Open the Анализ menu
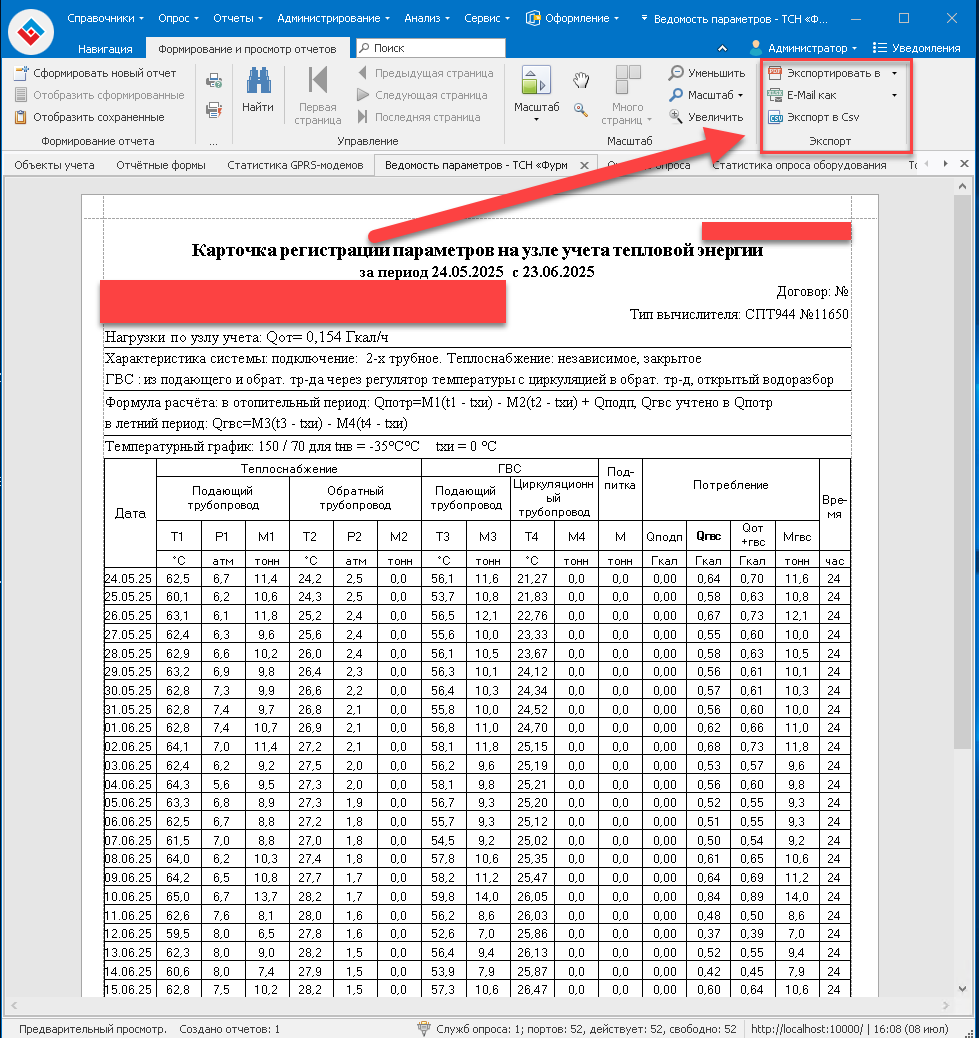Viewport: 979px width, 1038px height. (427, 19)
